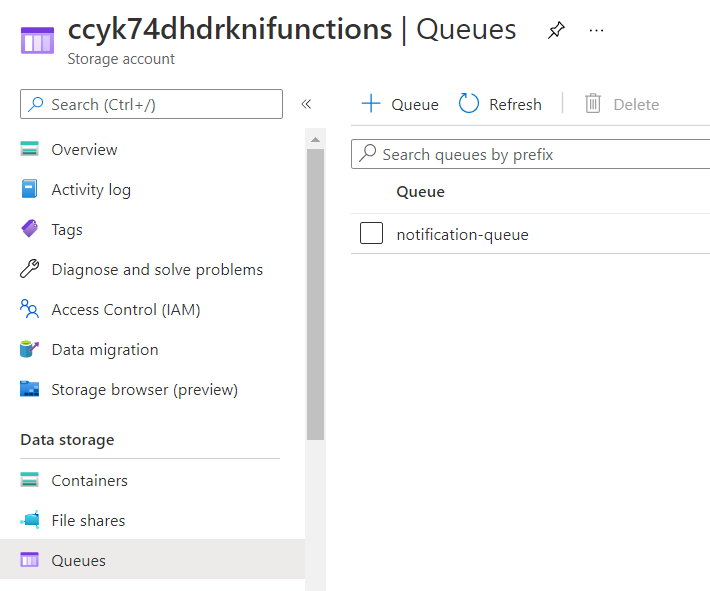
Task: Open the notification-queue link
Action: pyautogui.click(x=462, y=235)
